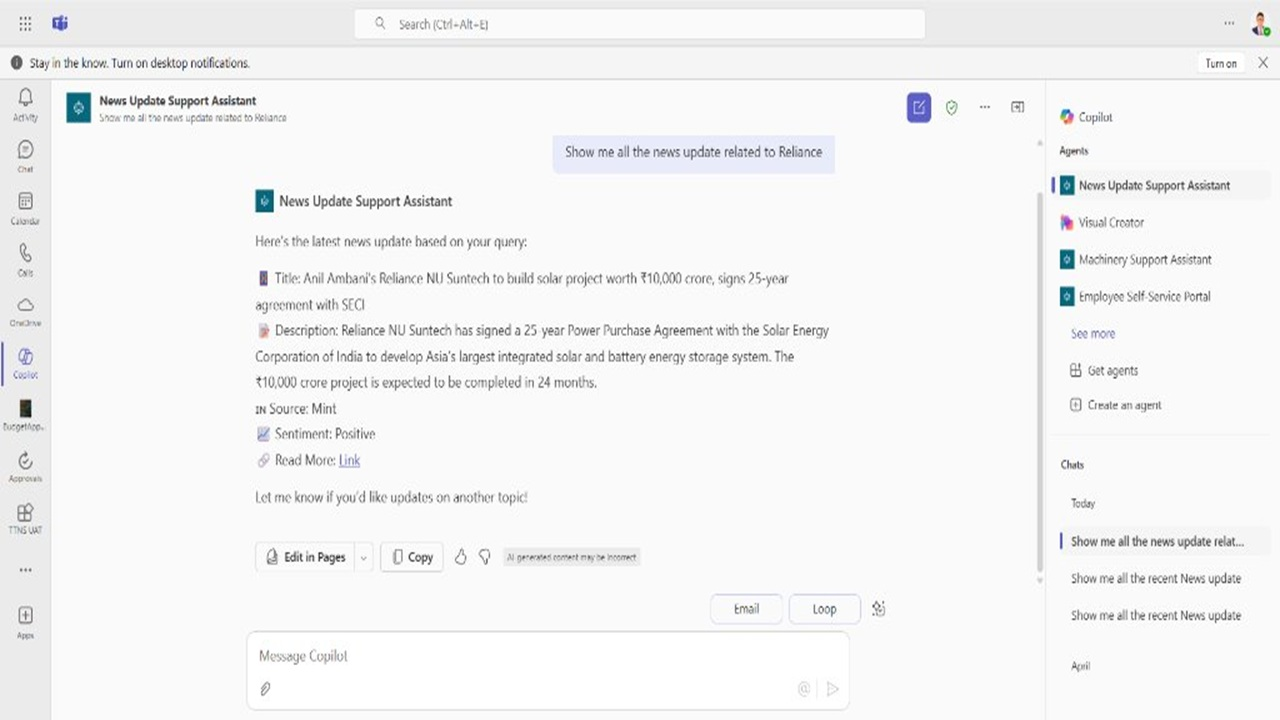Expand See more agents list
Screen dimensions: 1280x720
(1093, 333)
